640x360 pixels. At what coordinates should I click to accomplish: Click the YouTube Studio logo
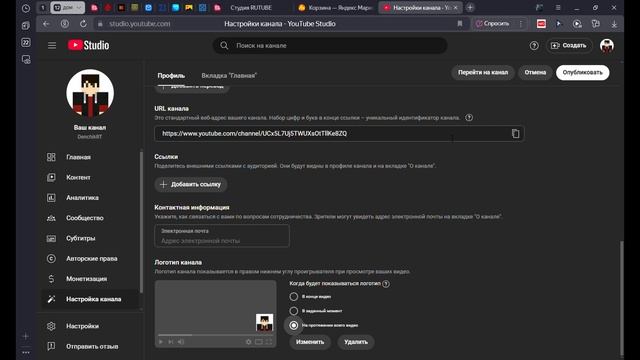[x=88, y=45]
